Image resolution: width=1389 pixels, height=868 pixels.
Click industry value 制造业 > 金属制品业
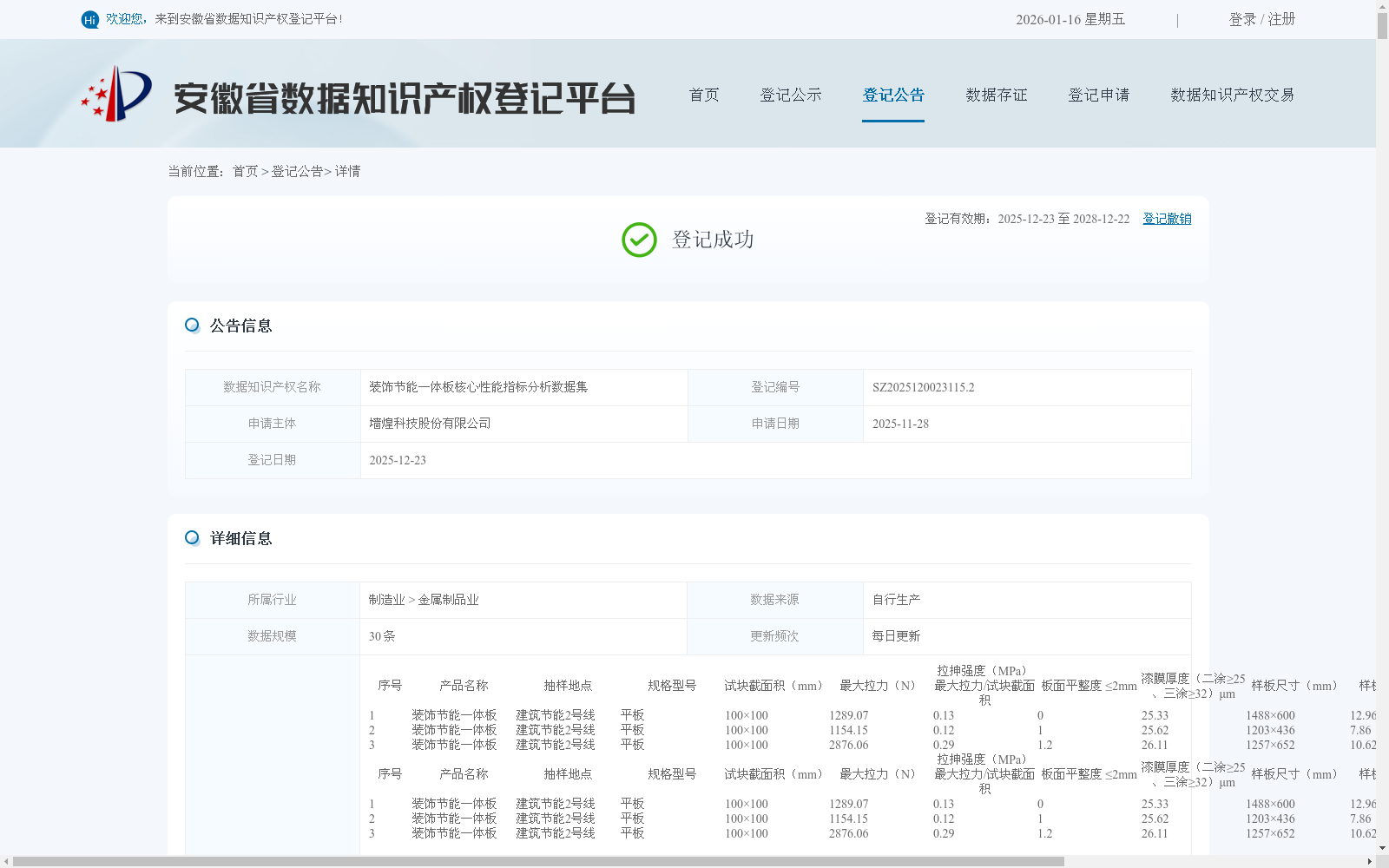pos(424,600)
